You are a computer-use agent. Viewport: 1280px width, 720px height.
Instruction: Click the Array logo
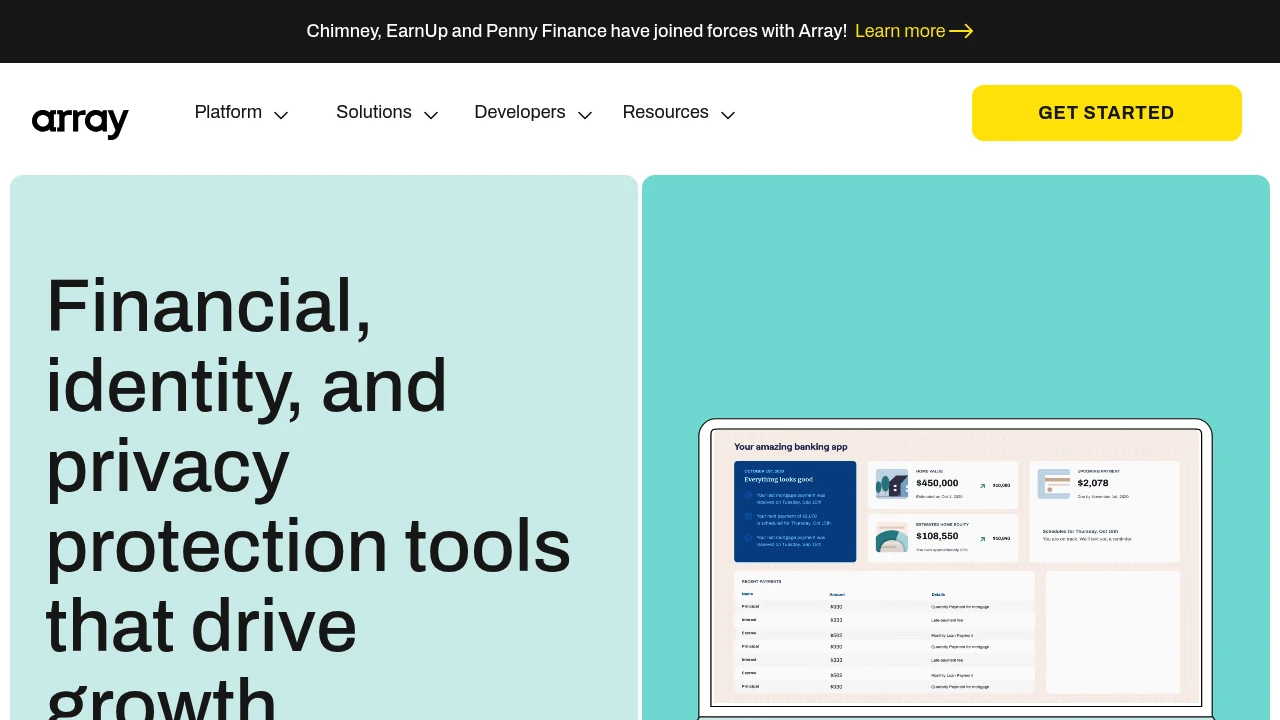coord(80,122)
